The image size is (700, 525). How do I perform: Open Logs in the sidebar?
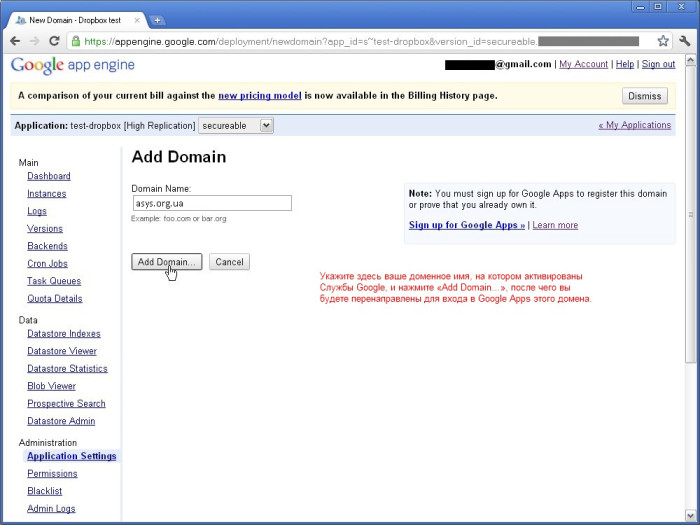[x=37, y=211]
